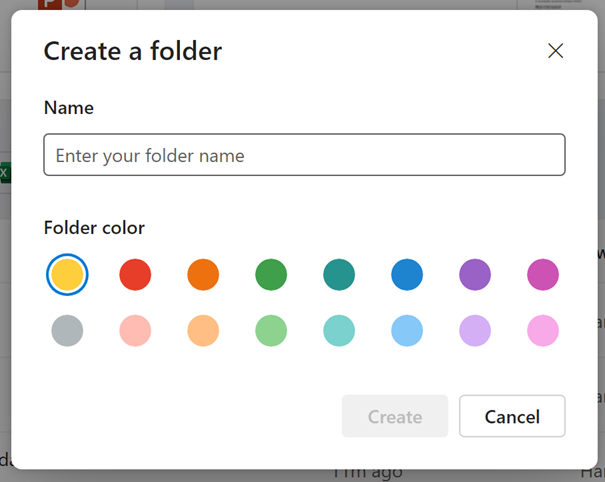Screen dimensions: 605x482
Task: Choose the red folder color
Action: click(135, 274)
